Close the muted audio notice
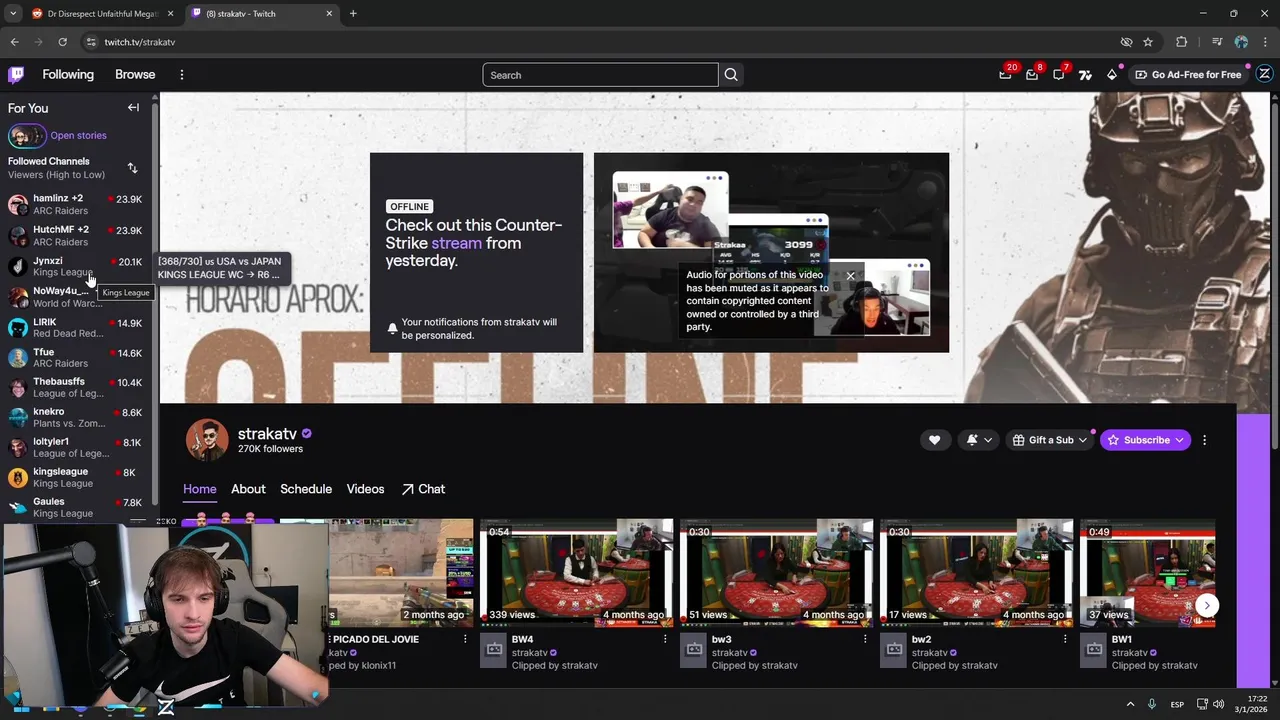The width and height of the screenshot is (1280, 720). pyautogui.click(x=850, y=276)
